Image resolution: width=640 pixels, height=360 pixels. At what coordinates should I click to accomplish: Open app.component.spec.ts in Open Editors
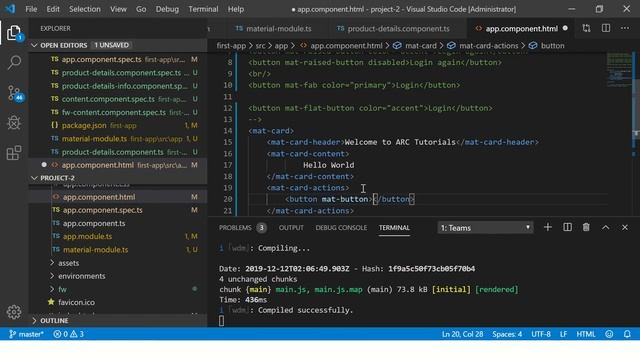pyautogui.click(x=118, y=60)
